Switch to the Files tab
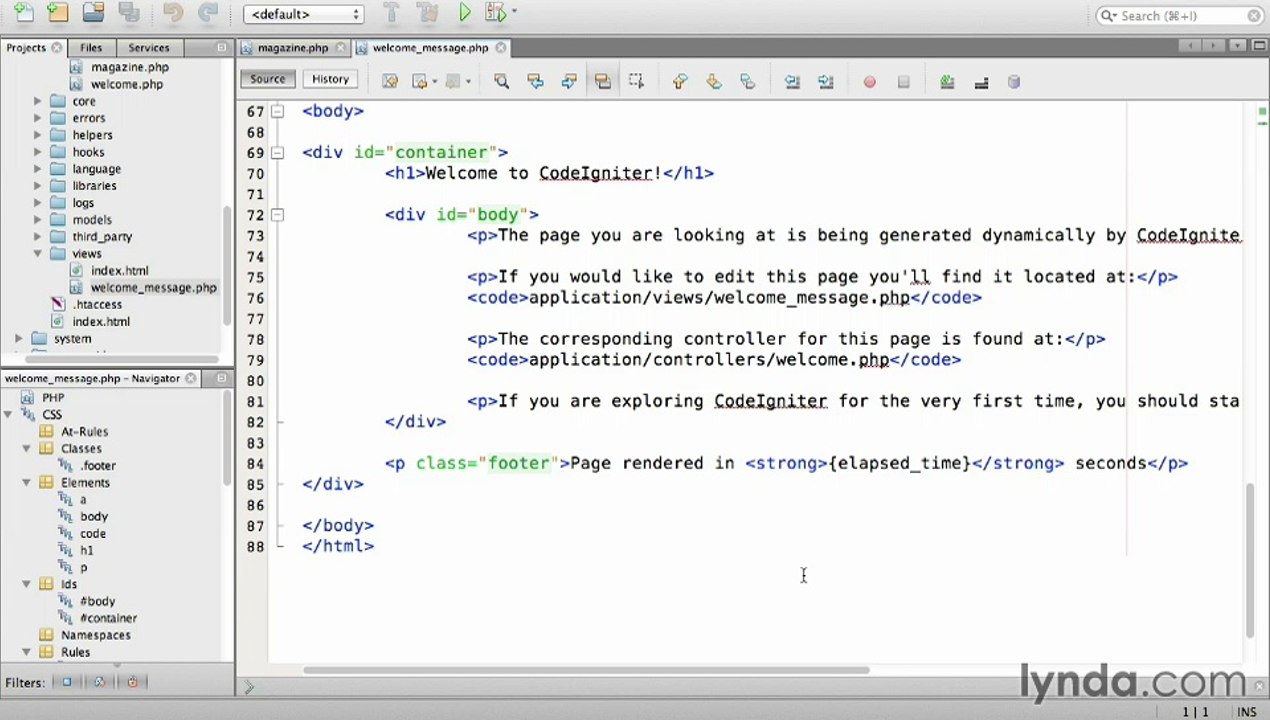Viewport: 1270px width, 720px height. (91, 47)
